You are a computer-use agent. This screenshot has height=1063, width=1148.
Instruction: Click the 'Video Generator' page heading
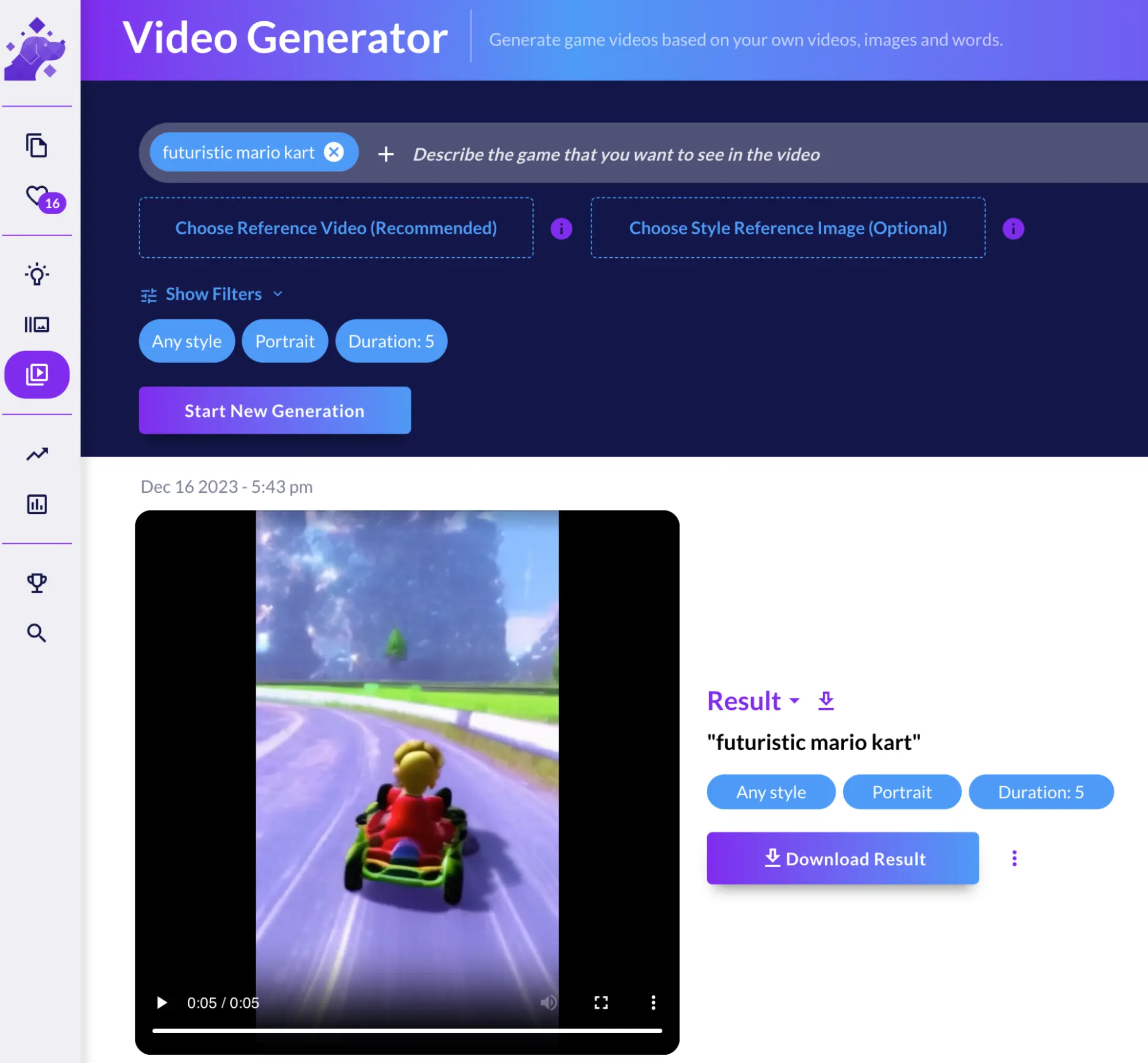click(x=285, y=38)
